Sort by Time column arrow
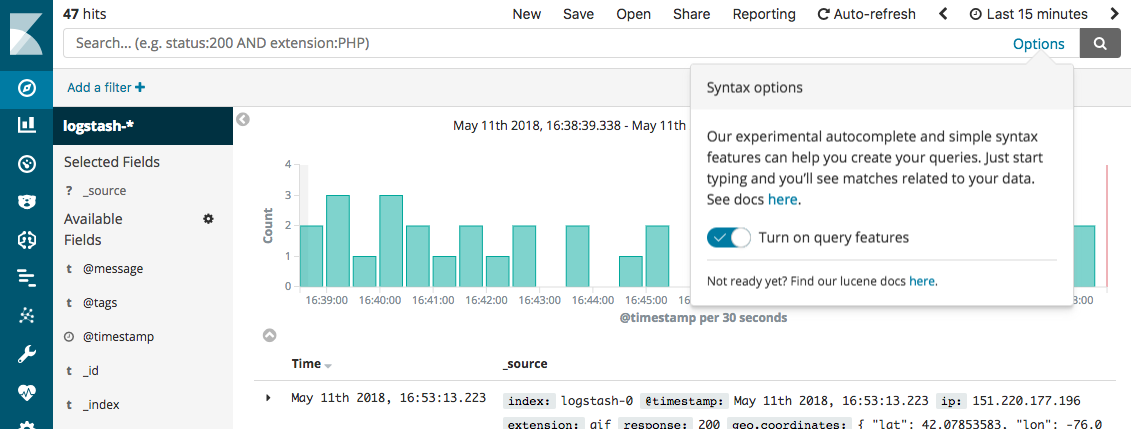 click(x=328, y=366)
